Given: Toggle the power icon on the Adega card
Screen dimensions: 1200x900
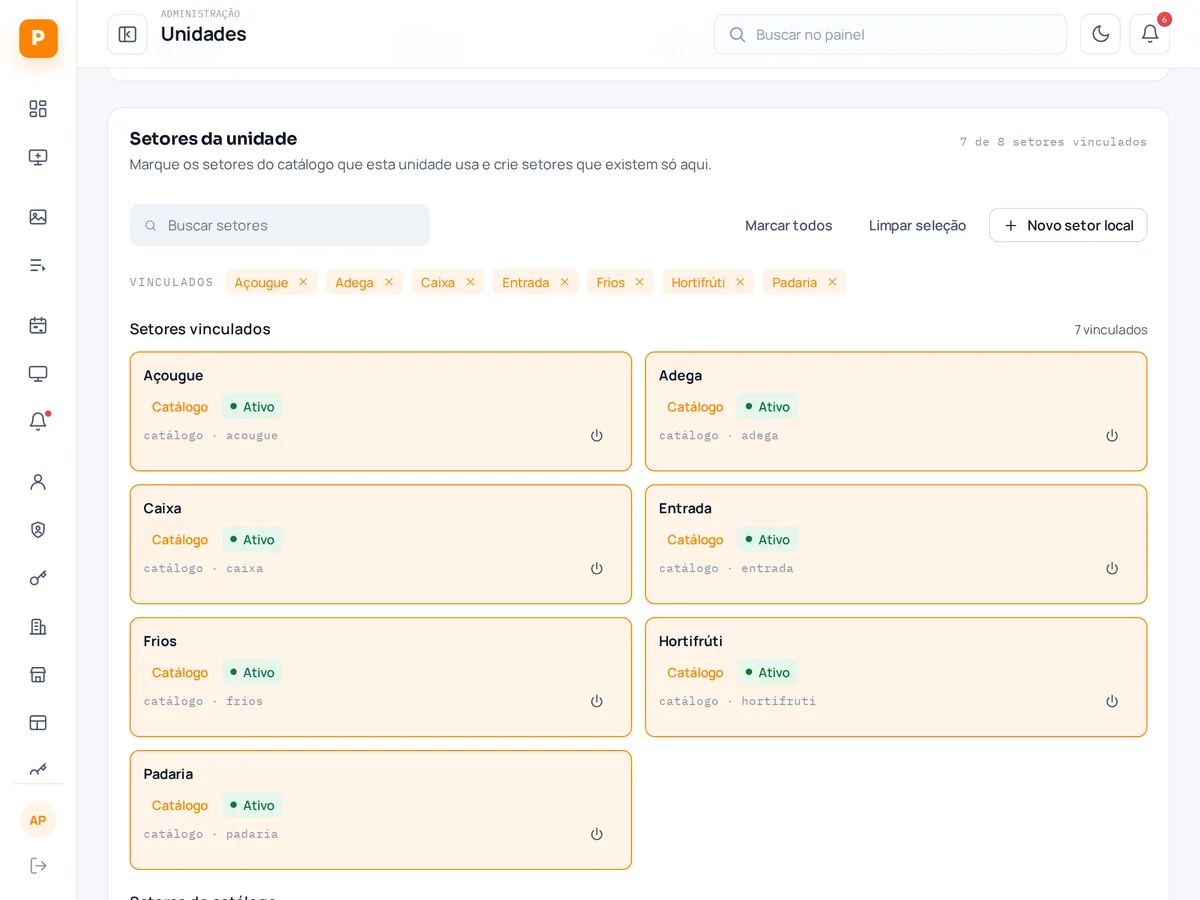Looking at the screenshot, I should (x=1112, y=436).
